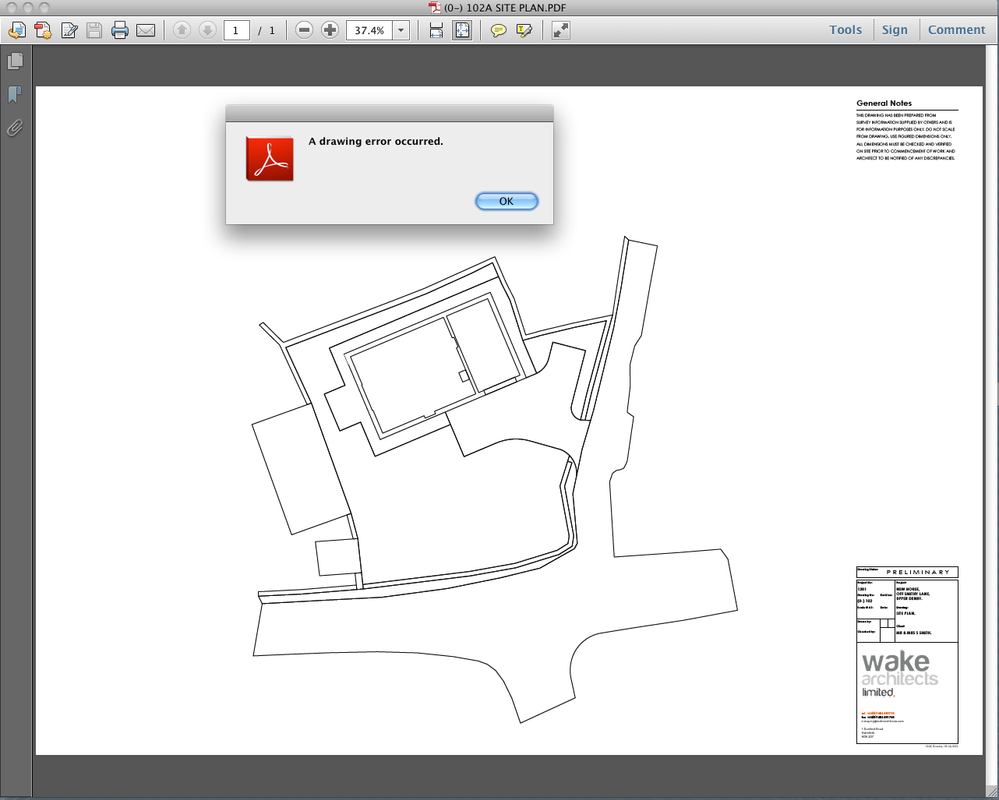Viewport: 999px width, 800px height.
Task: Open the zoom level dropdown arrow
Action: [401, 30]
